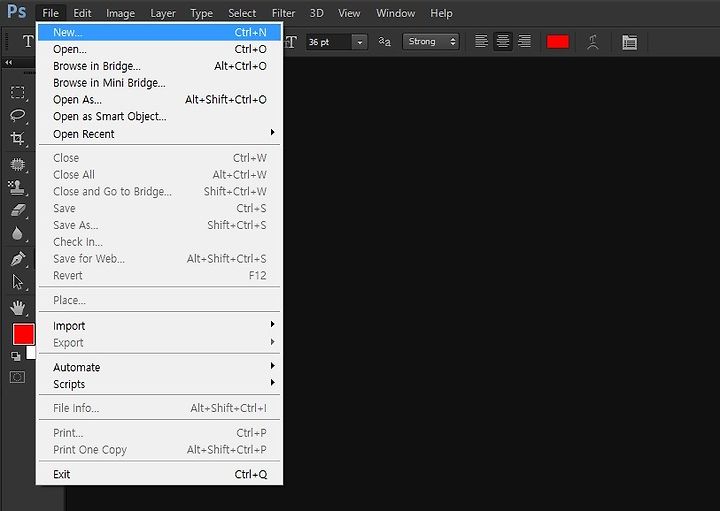
Task: Select the Clone Stamp tool
Action: (17, 187)
